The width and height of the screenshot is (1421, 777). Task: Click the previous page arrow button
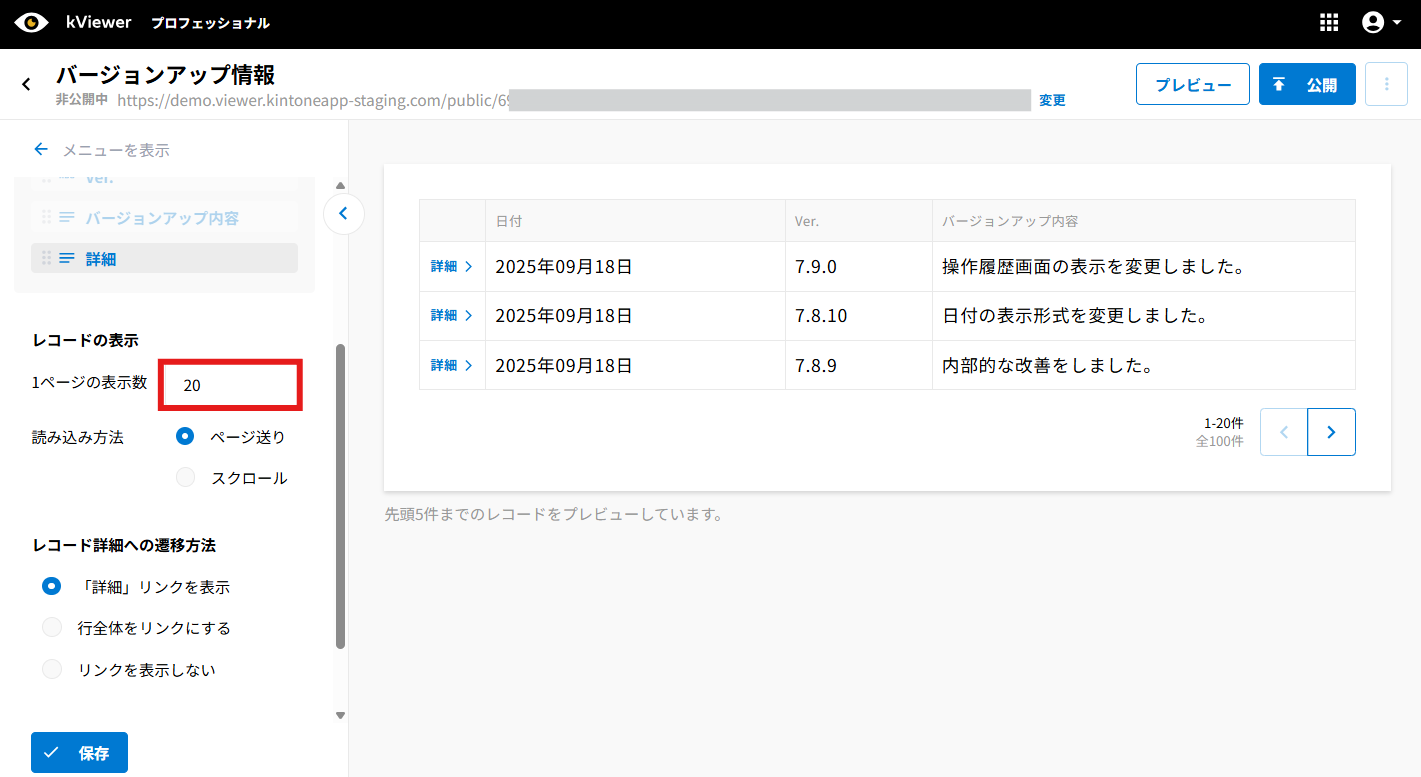(x=1284, y=432)
